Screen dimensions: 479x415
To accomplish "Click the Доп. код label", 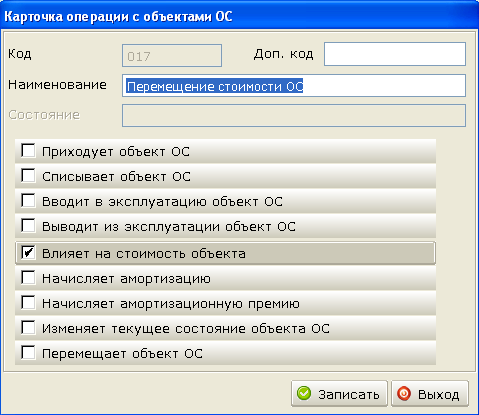I will point(284,54).
